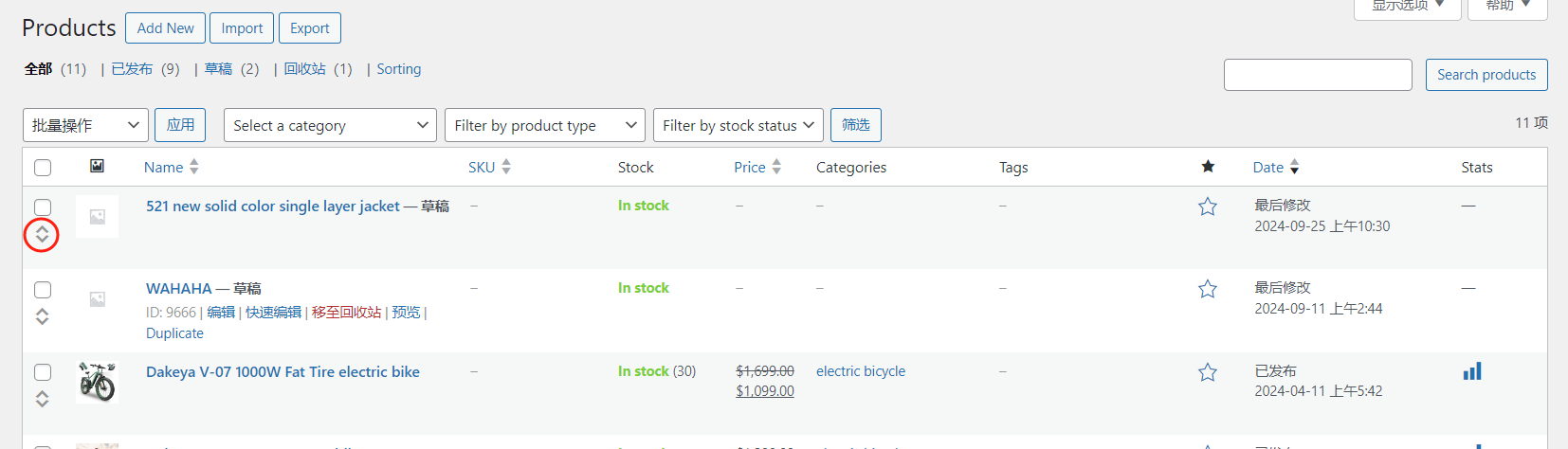
Task: Open stats chart for Dakeya V-07 bike
Action: [x=1472, y=371]
